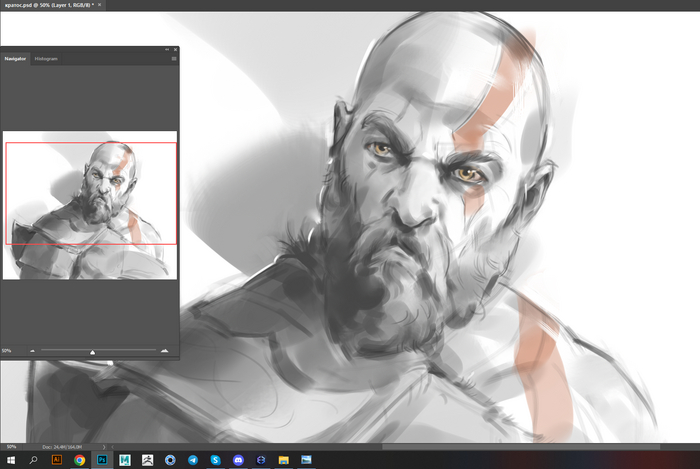
Task: Open Google Chrome from taskbar
Action: click(x=79, y=460)
